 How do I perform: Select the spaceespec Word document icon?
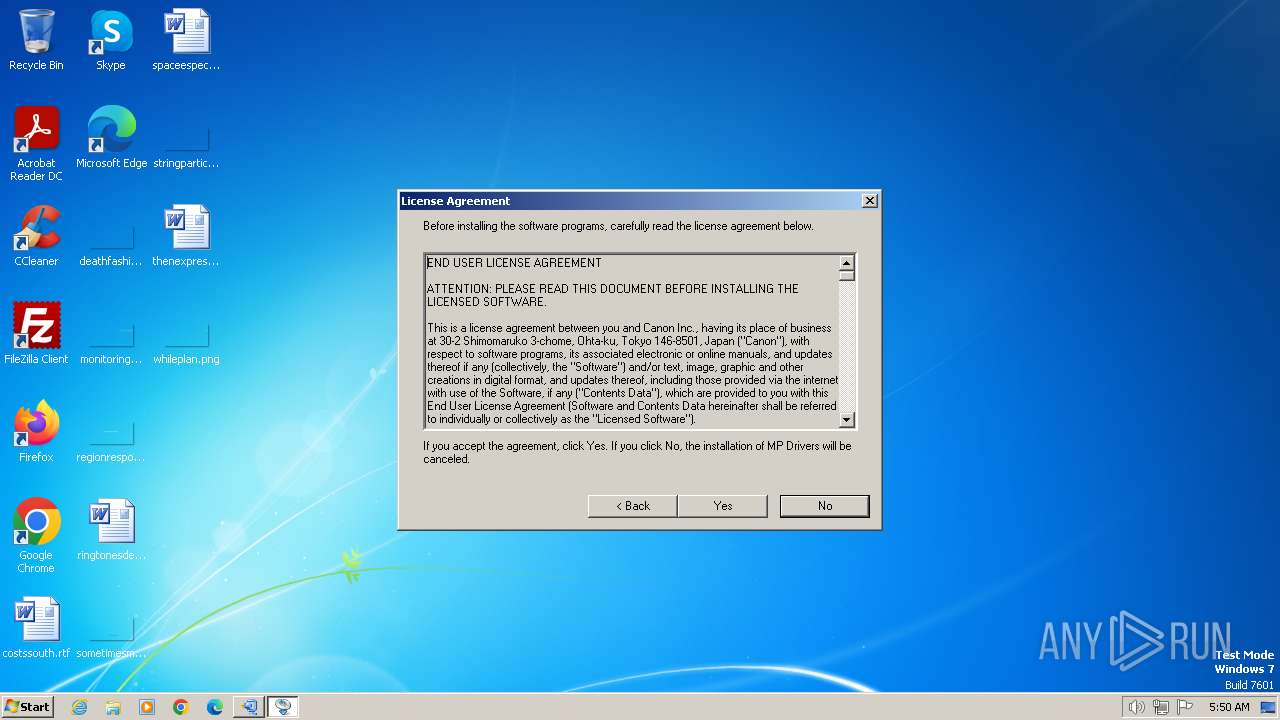point(186,40)
